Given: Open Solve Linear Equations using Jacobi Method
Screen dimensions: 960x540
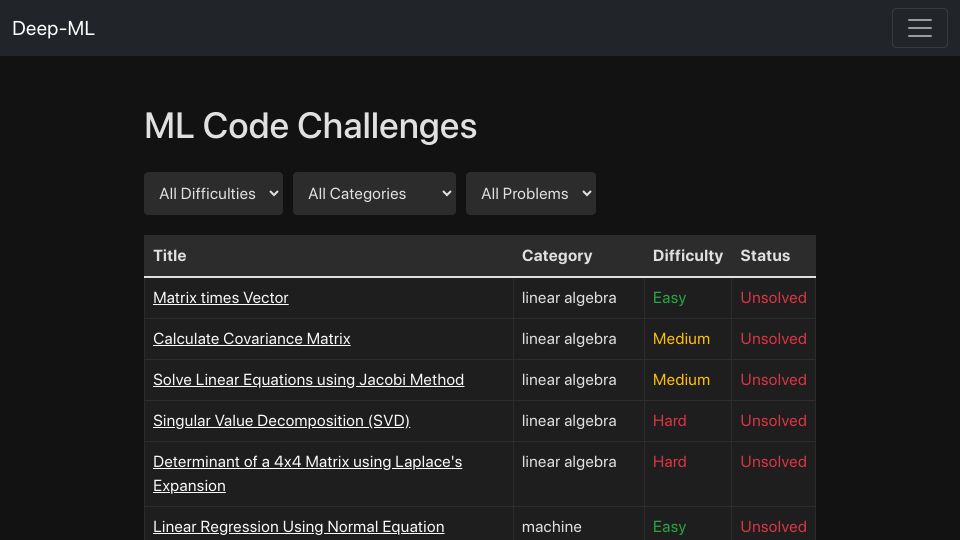Looking at the screenshot, I should click(309, 380).
